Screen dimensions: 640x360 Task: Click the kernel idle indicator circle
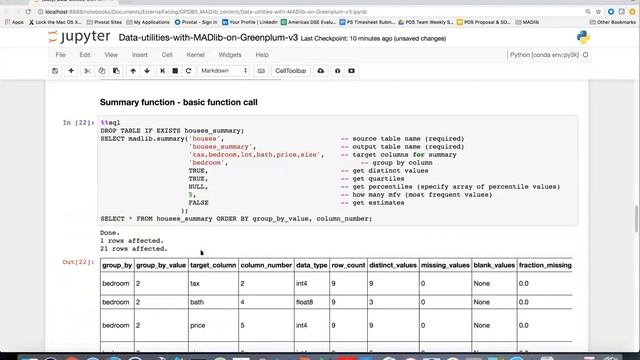(x=586, y=55)
